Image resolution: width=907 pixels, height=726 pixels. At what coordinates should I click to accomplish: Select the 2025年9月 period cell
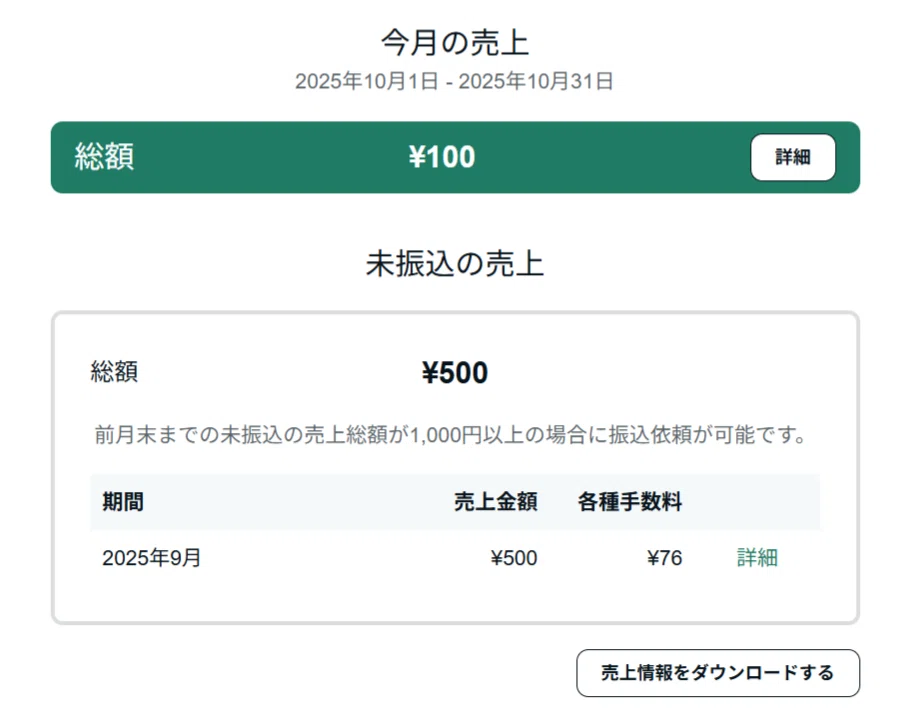pos(152,558)
